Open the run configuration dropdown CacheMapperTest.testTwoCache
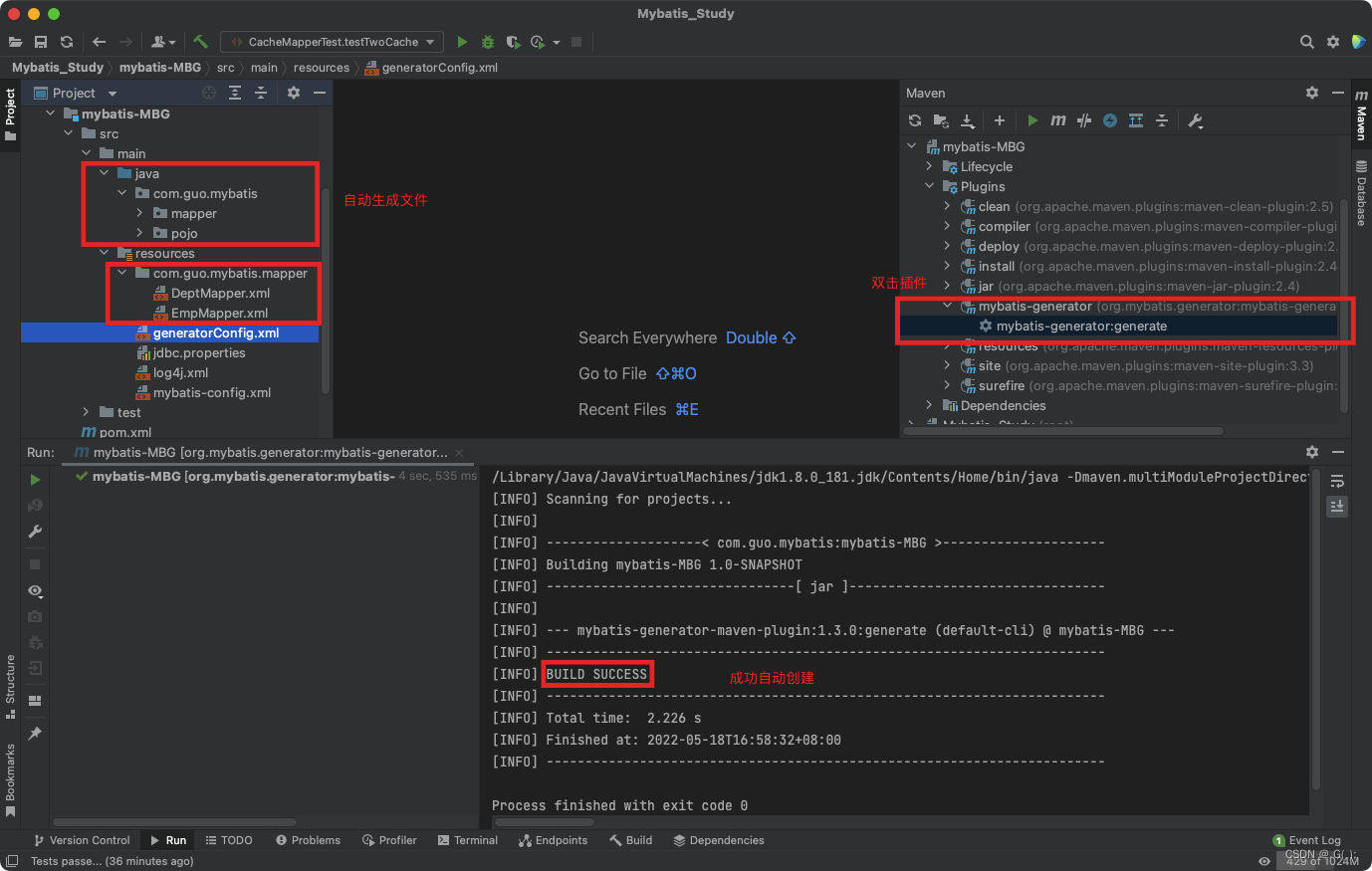The height and width of the screenshot is (871, 1372). point(333,42)
